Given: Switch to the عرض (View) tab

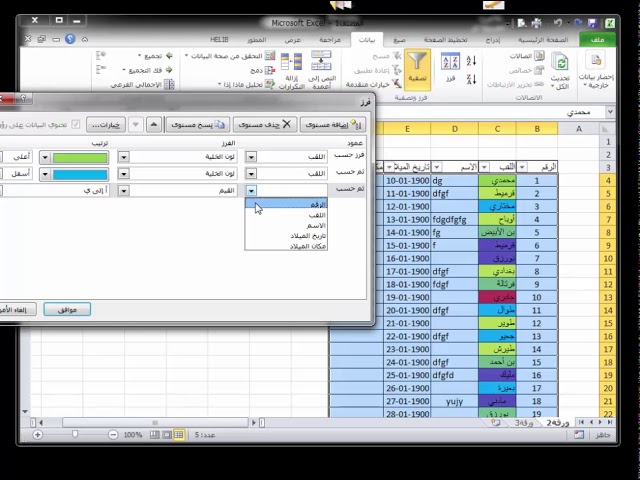Looking at the screenshot, I should 292,40.
